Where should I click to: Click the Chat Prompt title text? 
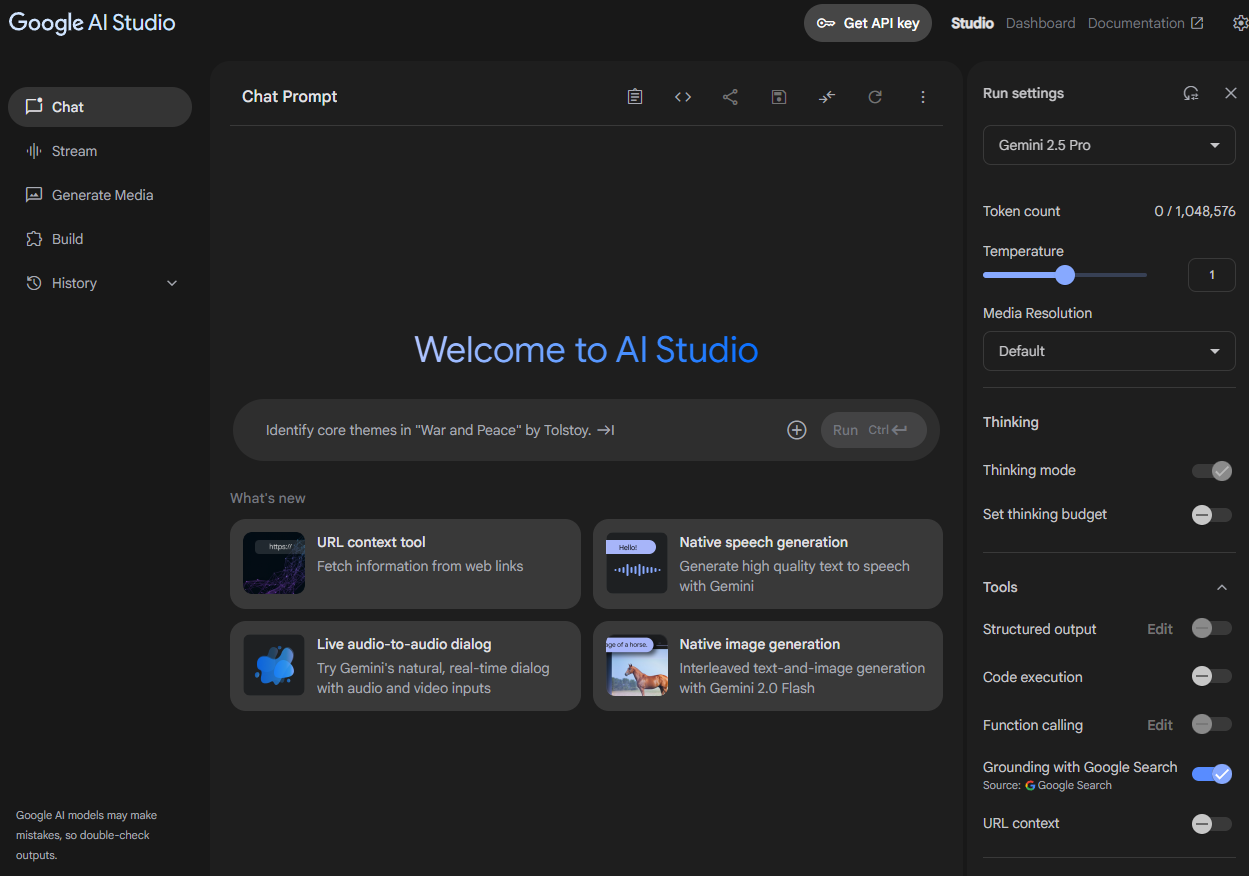[290, 97]
